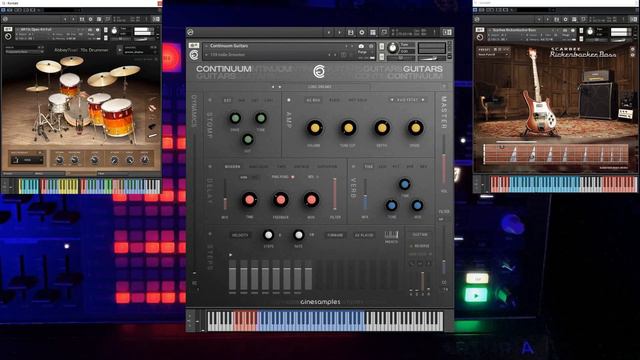Click the next cabinet arrow in Amp section
Image resolution: width=640 pixels, height=360 pixels.
(422, 100)
